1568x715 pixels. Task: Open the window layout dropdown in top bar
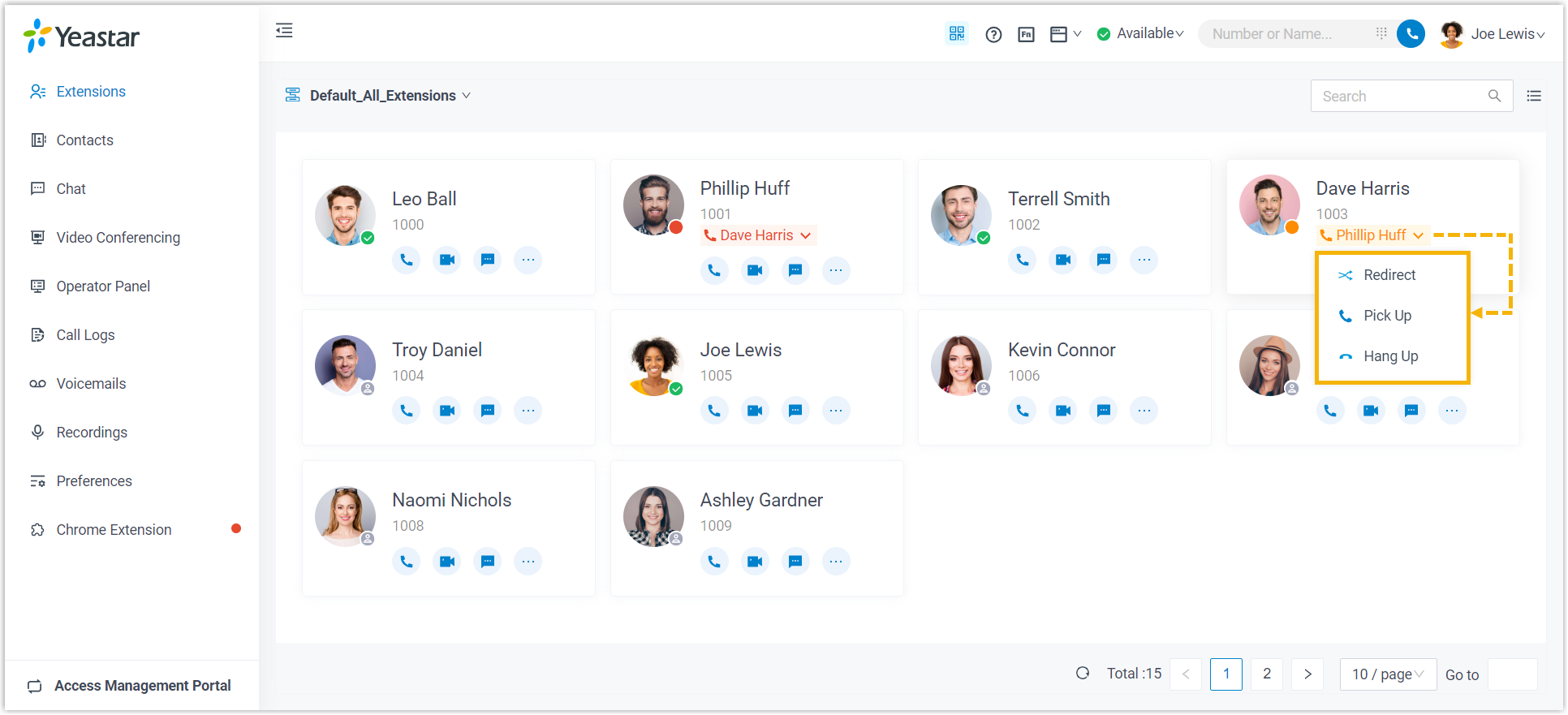pos(1066,34)
